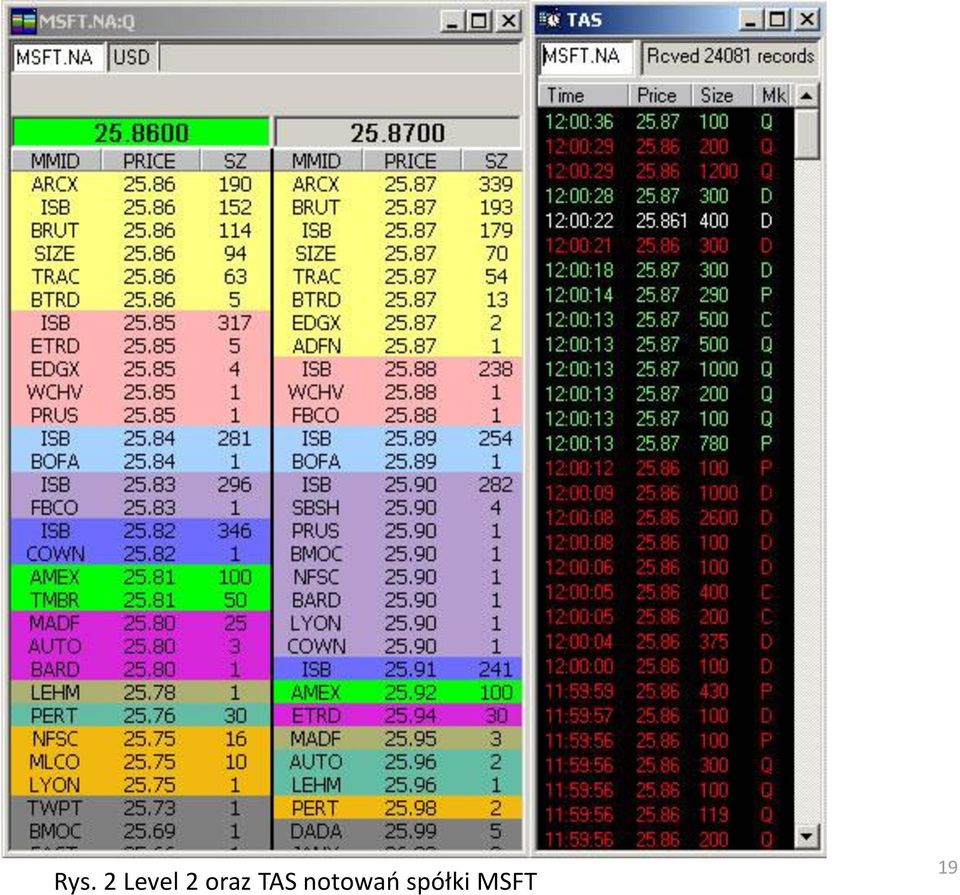960x895 pixels.
Task: Select the 12:00:36 trade in TAS
Action: pos(666,122)
